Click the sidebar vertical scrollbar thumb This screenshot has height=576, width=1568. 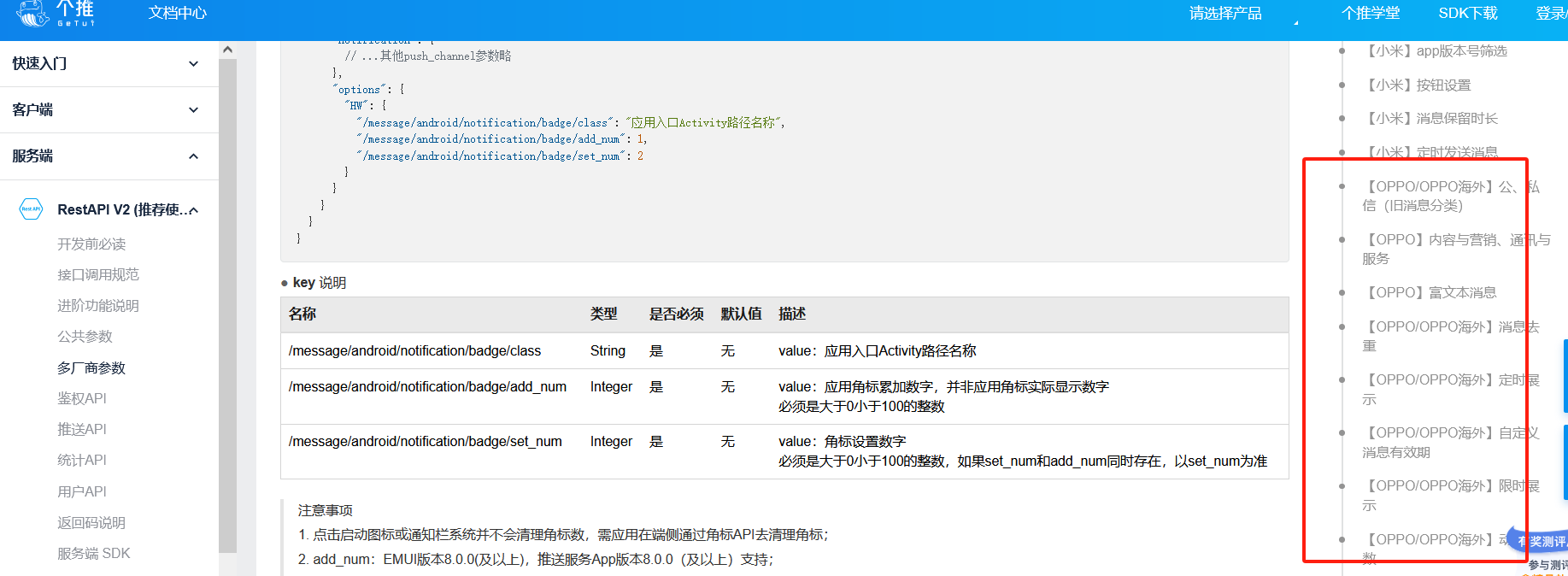point(227,306)
